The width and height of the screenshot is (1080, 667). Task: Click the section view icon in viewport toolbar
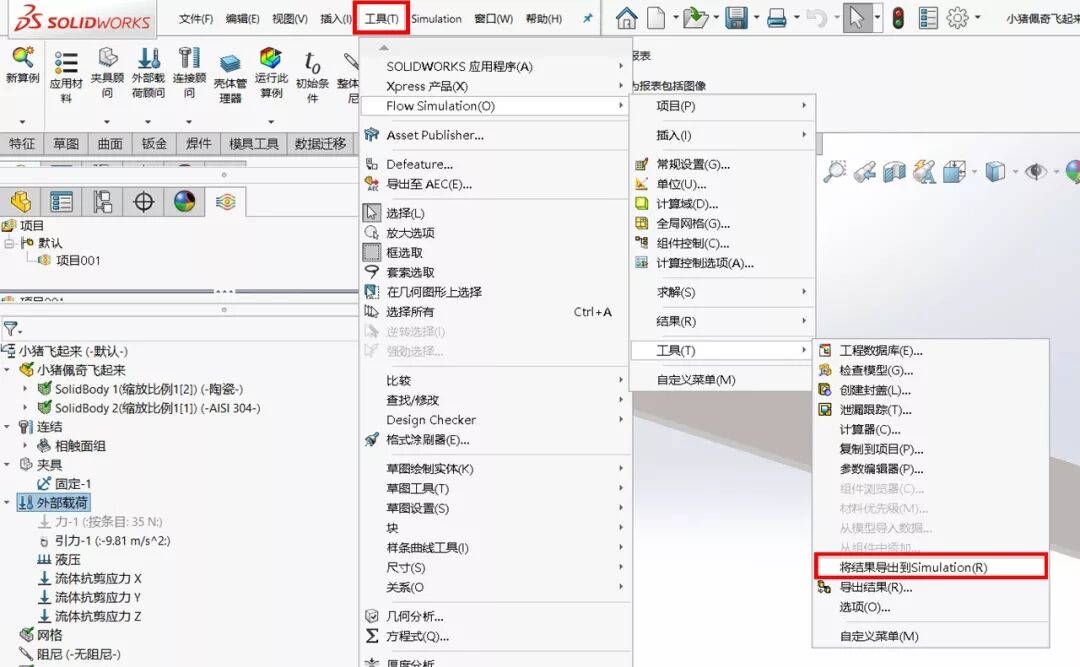pos(894,172)
